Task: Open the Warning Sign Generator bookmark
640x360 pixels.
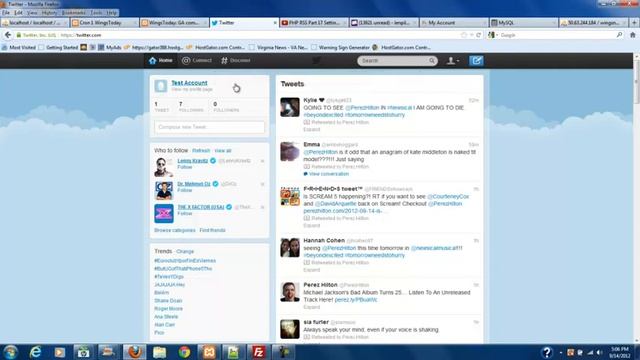Action: pyautogui.click(x=340, y=47)
